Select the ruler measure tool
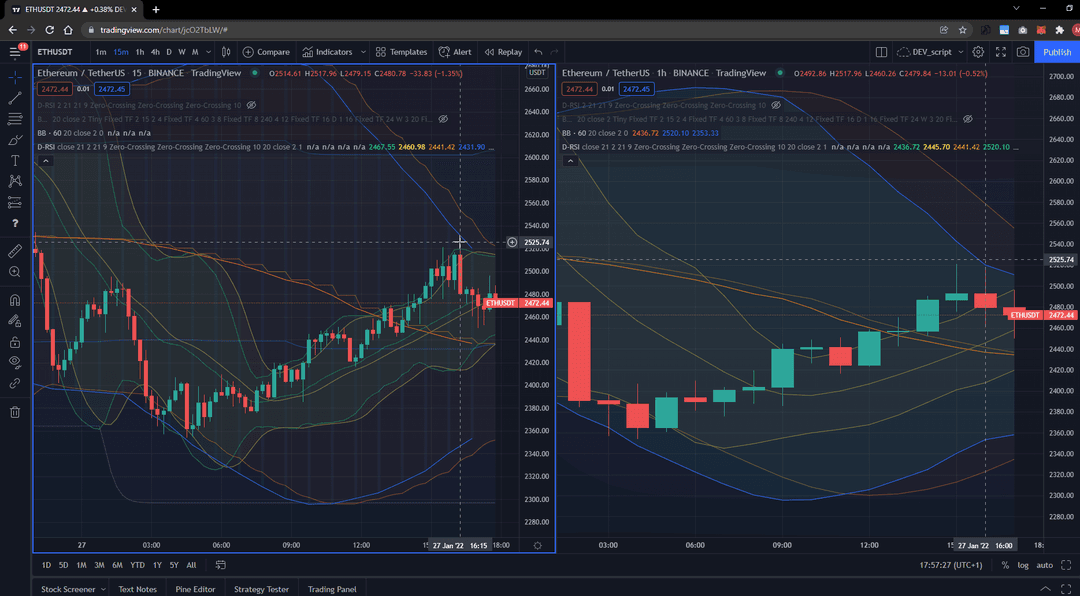The width and height of the screenshot is (1080, 596). click(x=14, y=251)
